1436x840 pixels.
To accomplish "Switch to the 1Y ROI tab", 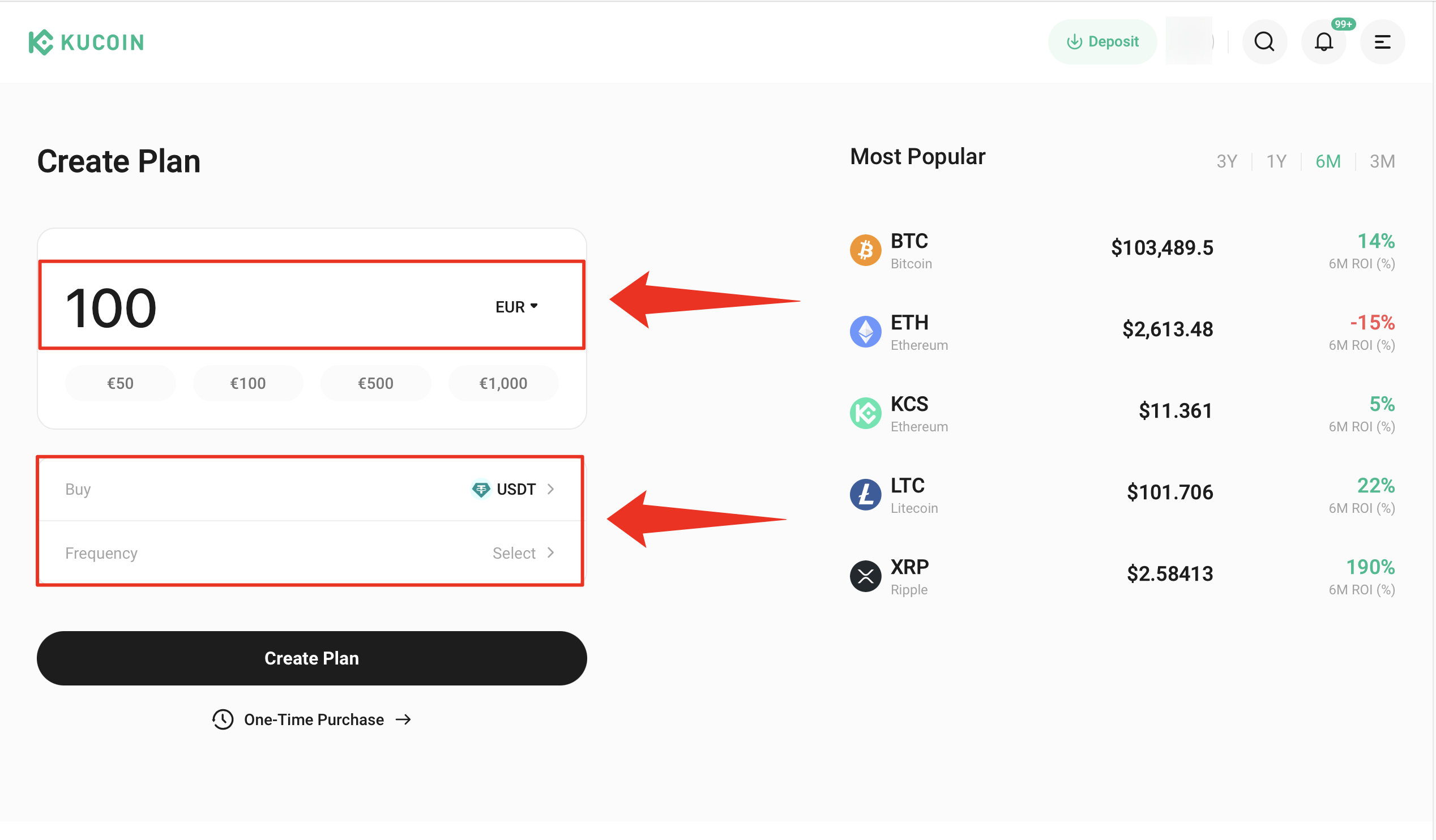I will (1276, 161).
